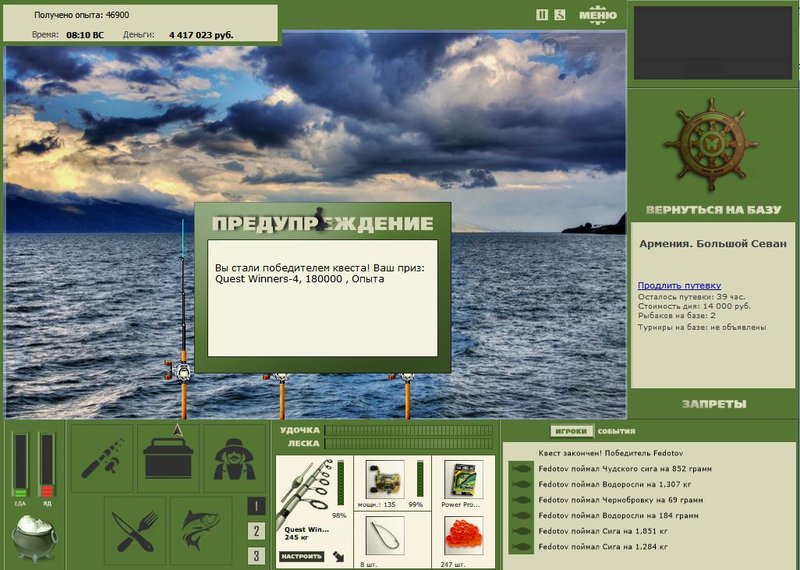This screenshot has height=570, width=800.
Task: Open the МЕНЮ menu
Action: [597, 15]
